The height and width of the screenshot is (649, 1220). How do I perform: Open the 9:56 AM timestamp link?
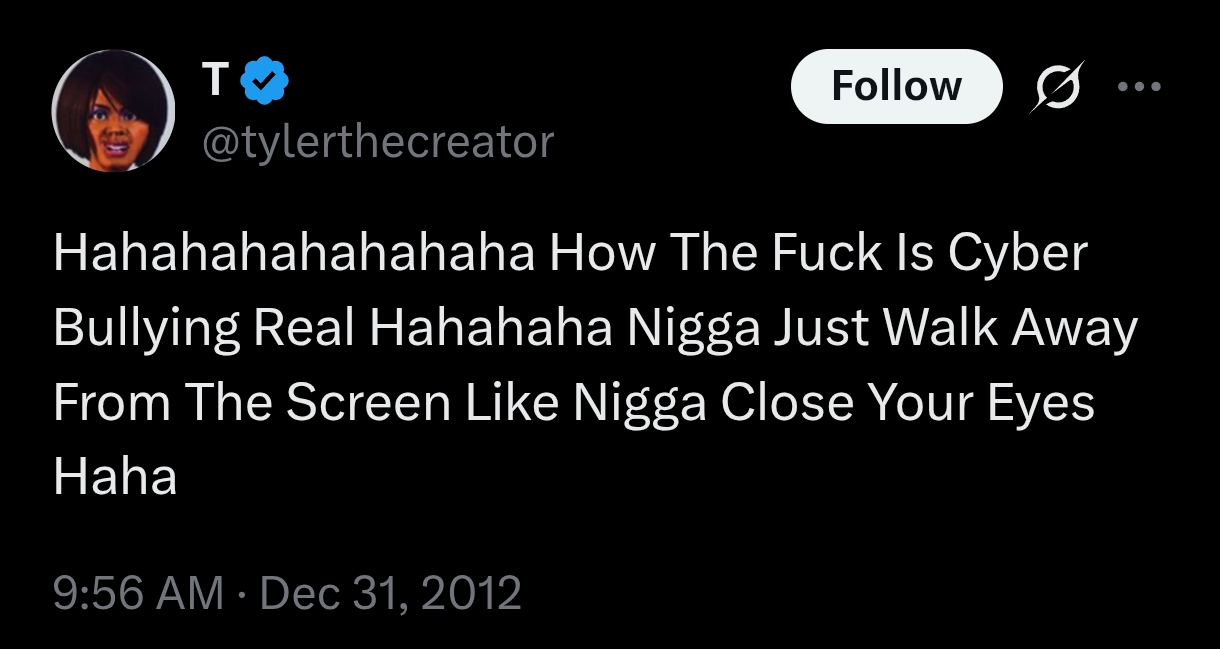pos(138,592)
